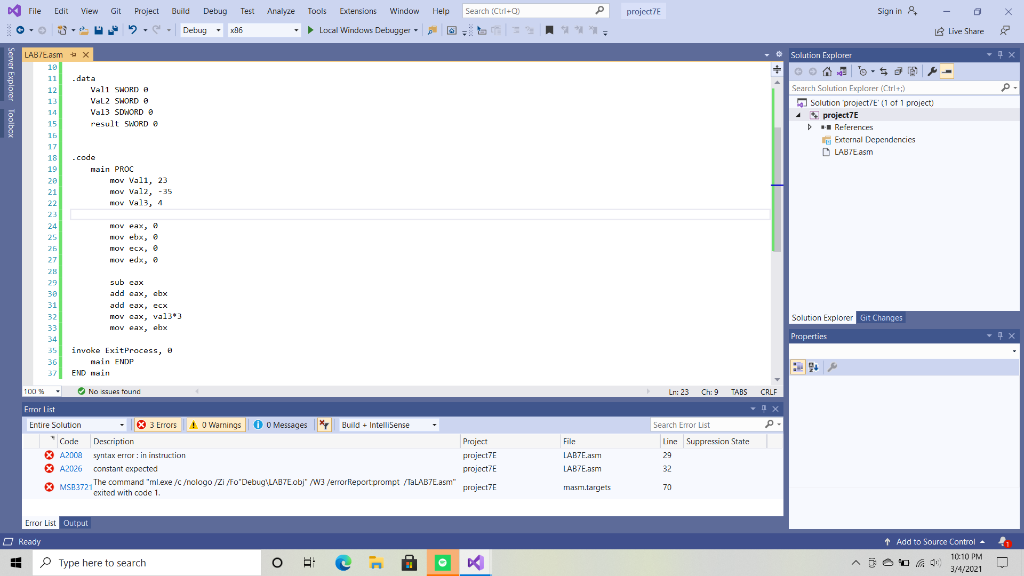Screen dimensions: 1024x576
Task: Click the Open File folder icon
Action: (84, 30)
